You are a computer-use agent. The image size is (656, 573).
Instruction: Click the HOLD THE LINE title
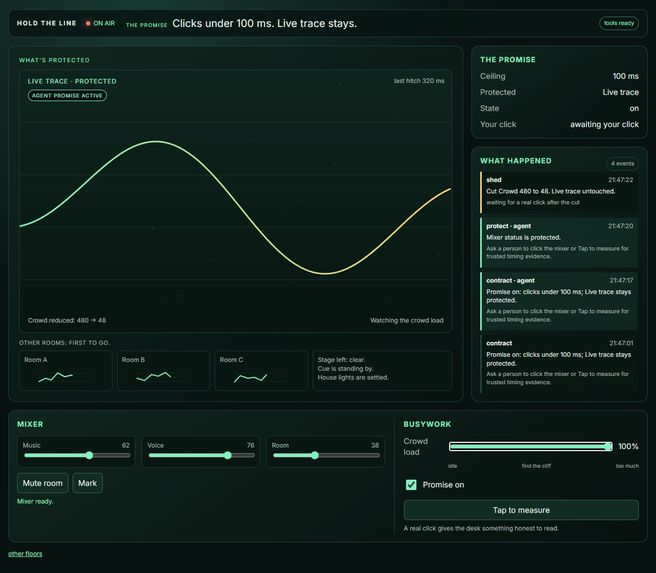coord(46,23)
